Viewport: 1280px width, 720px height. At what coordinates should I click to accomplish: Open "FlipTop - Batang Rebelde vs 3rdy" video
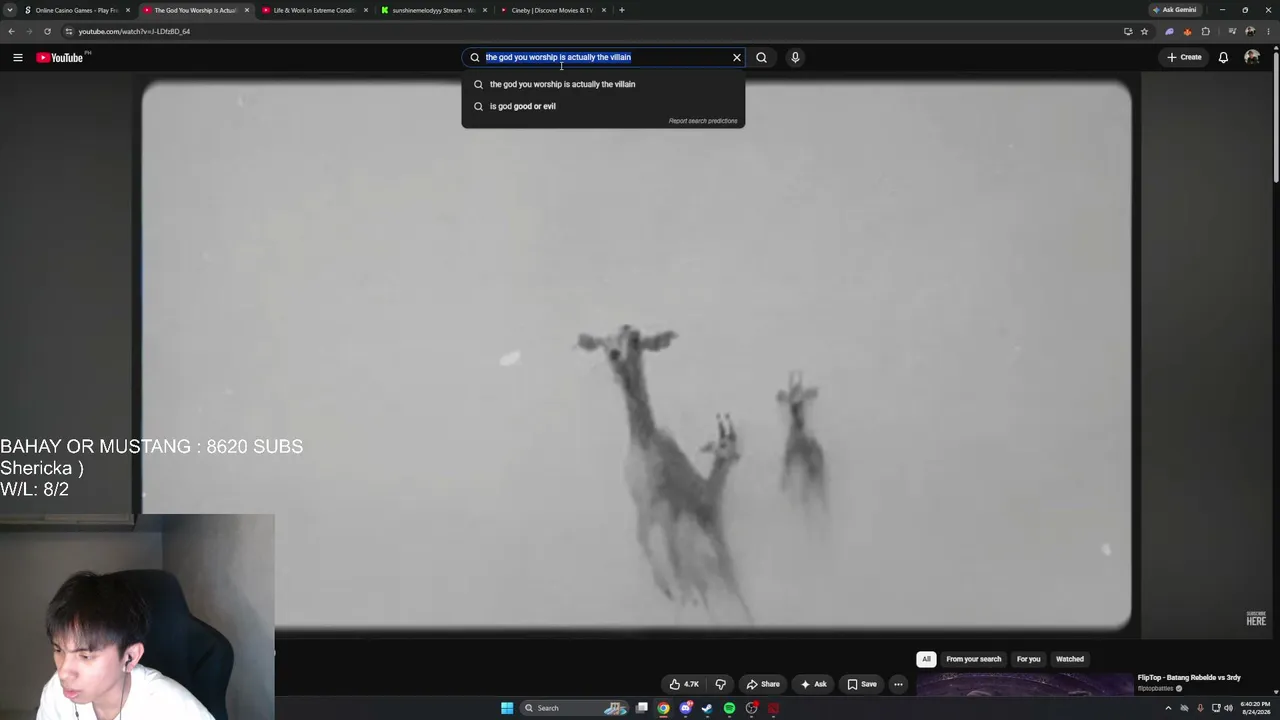coord(1189,677)
